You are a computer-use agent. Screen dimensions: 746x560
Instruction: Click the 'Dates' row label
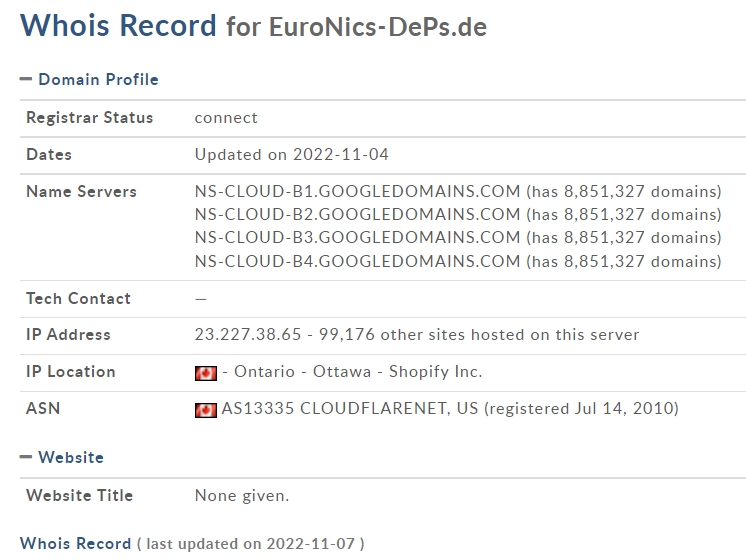tap(49, 155)
